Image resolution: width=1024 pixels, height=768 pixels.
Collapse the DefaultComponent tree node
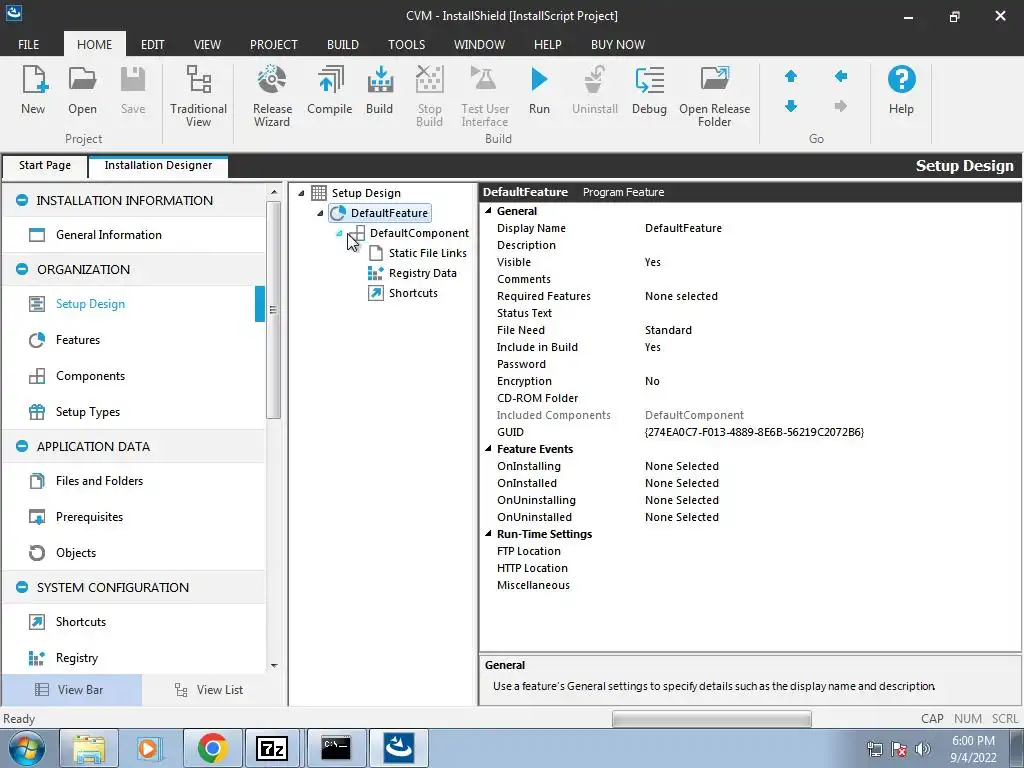[339, 233]
